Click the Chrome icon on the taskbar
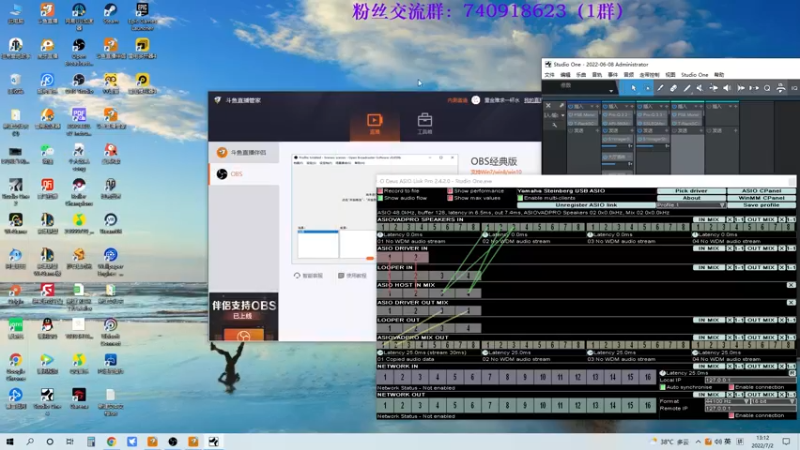 [111, 441]
